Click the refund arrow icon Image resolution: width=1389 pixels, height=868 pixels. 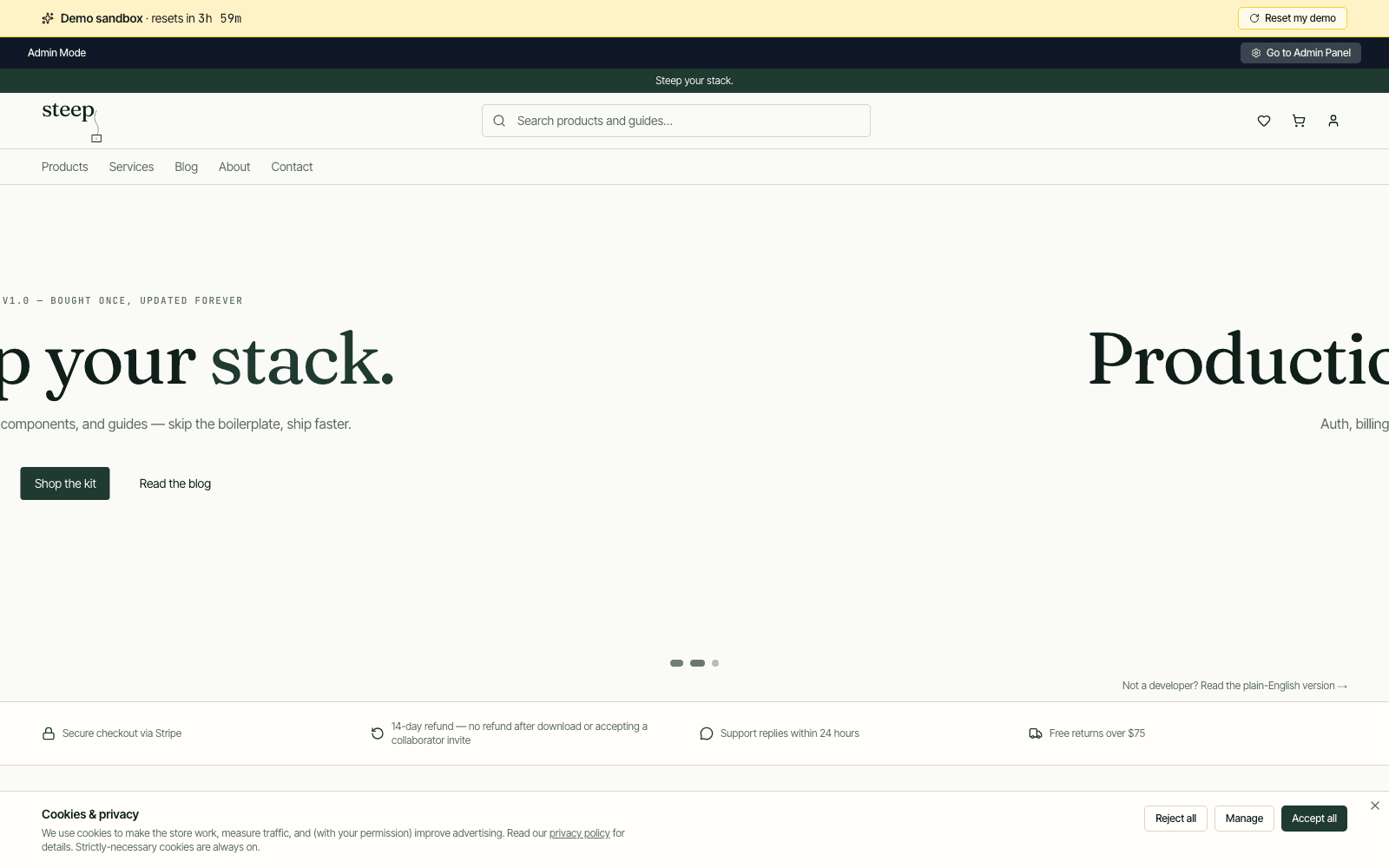point(378,733)
